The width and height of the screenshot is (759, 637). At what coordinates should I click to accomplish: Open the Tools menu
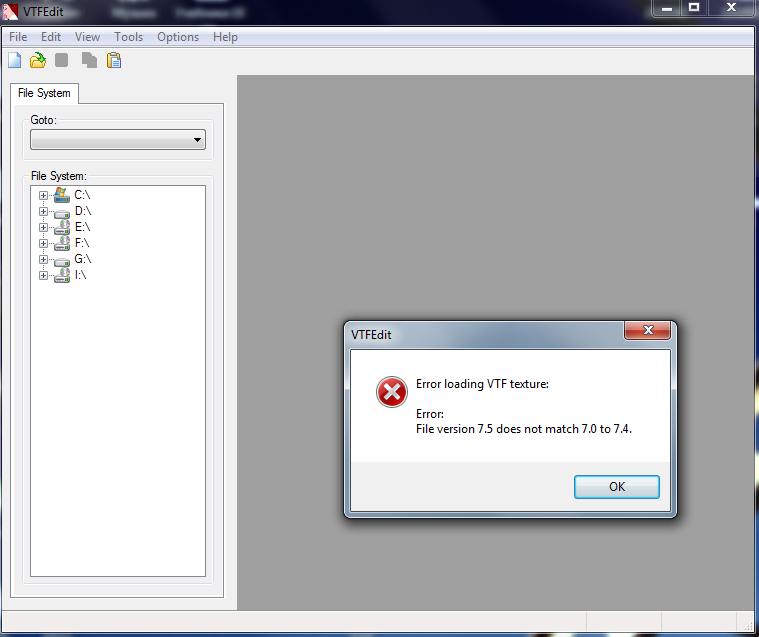pyautogui.click(x=128, y=37)
